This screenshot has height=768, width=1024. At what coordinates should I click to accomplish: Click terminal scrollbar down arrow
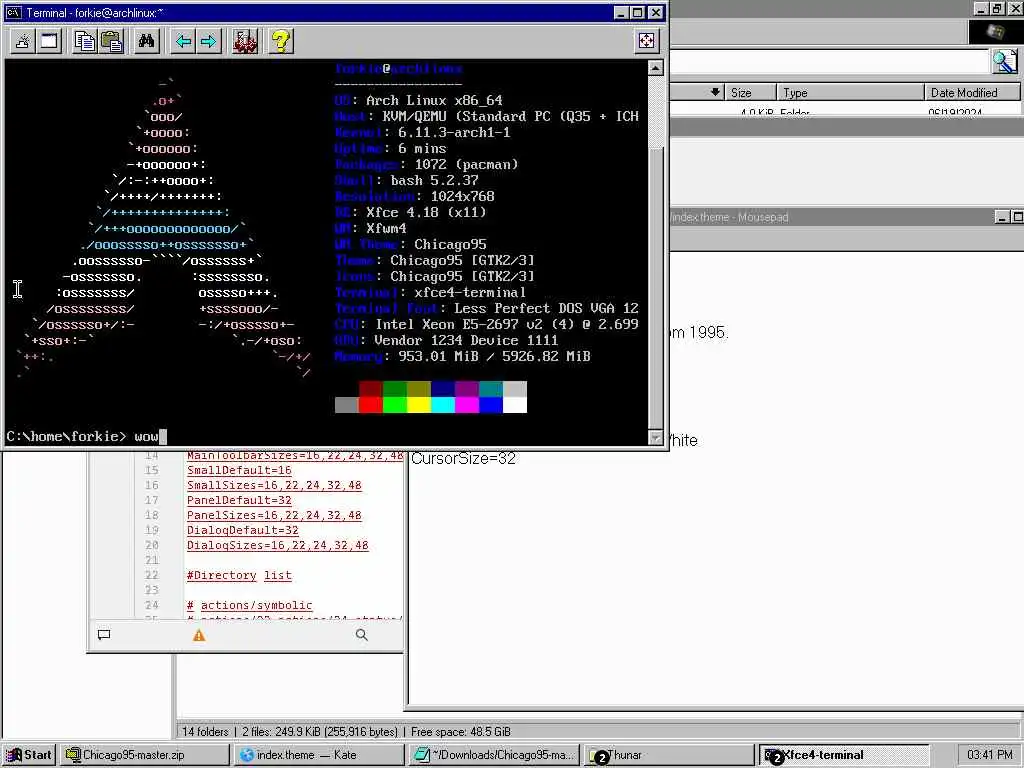[656, 438]
